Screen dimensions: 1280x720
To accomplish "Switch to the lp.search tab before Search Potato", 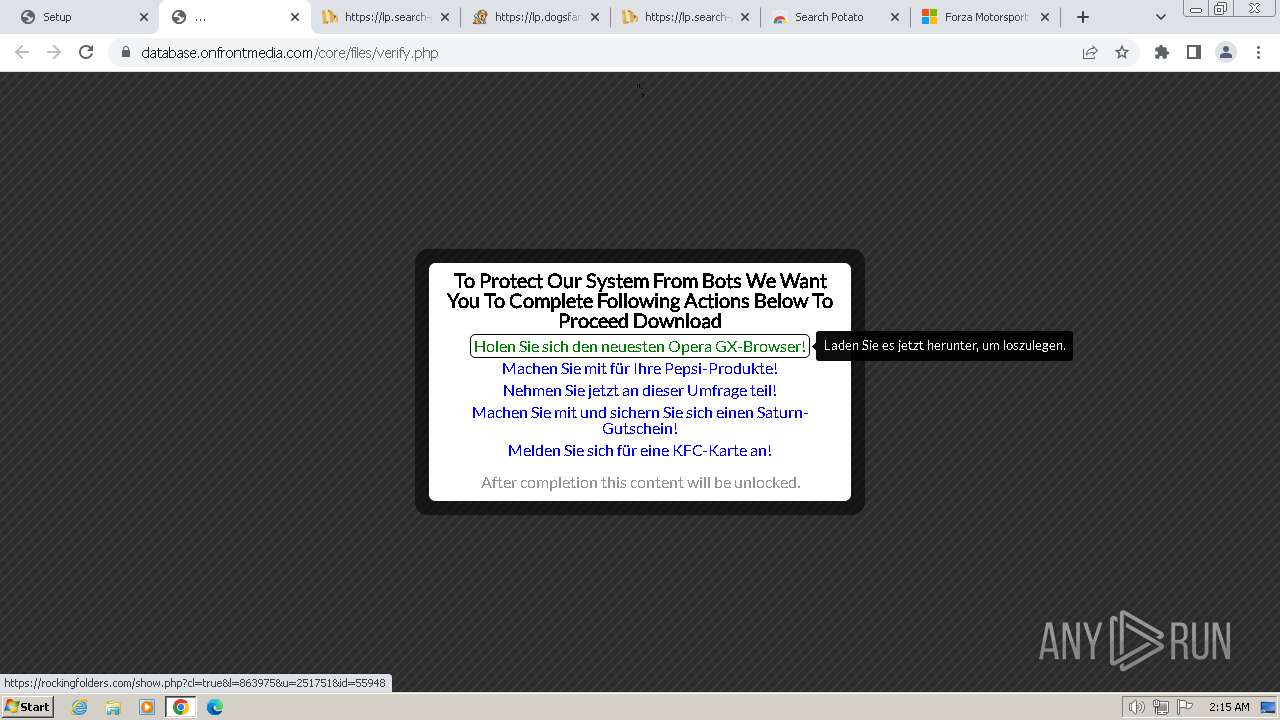I will pos(686,17).
